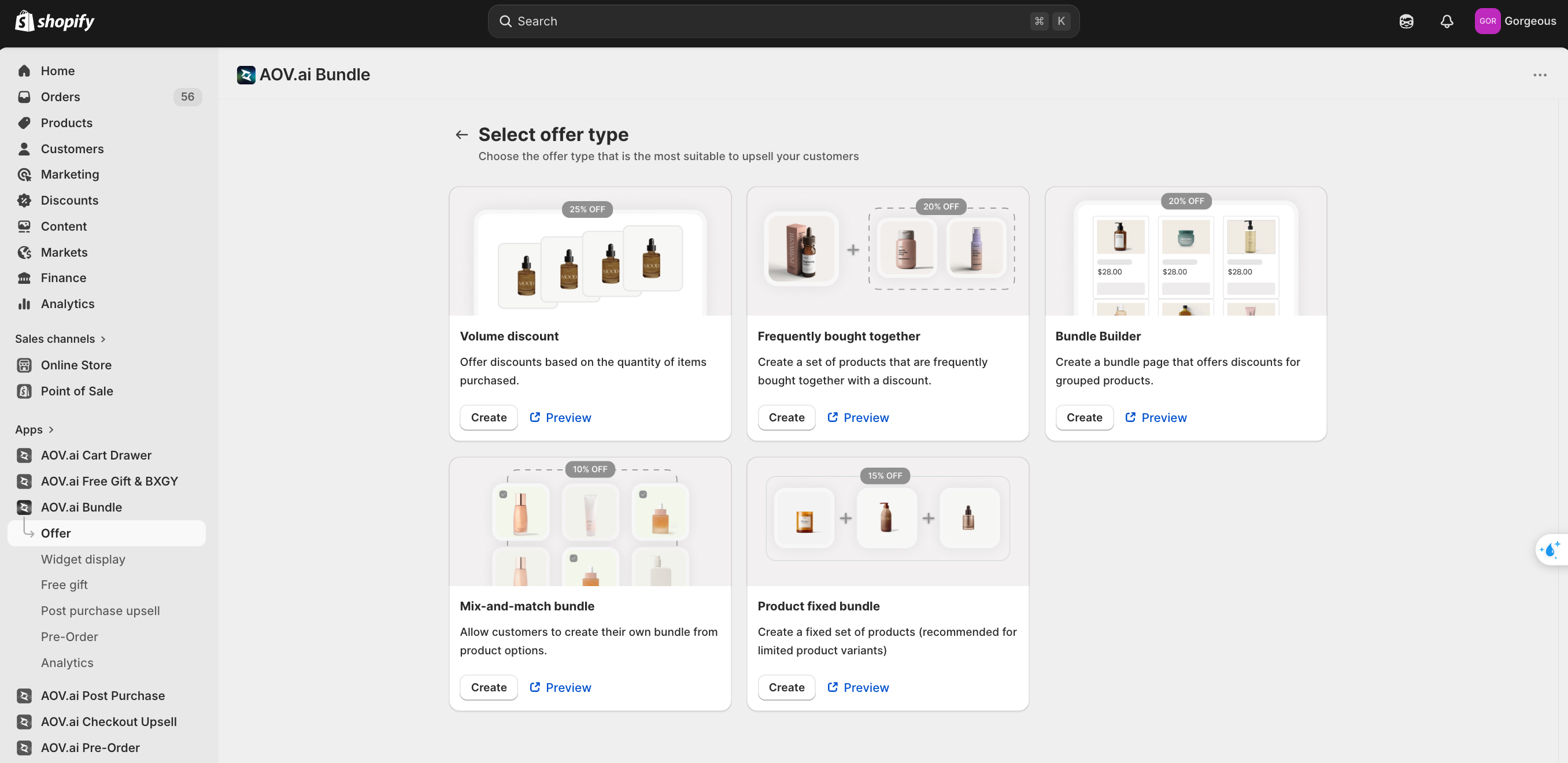Go to Widget display
The height and width of the screenshot is (763, 1568).
(x=83, y=559)
